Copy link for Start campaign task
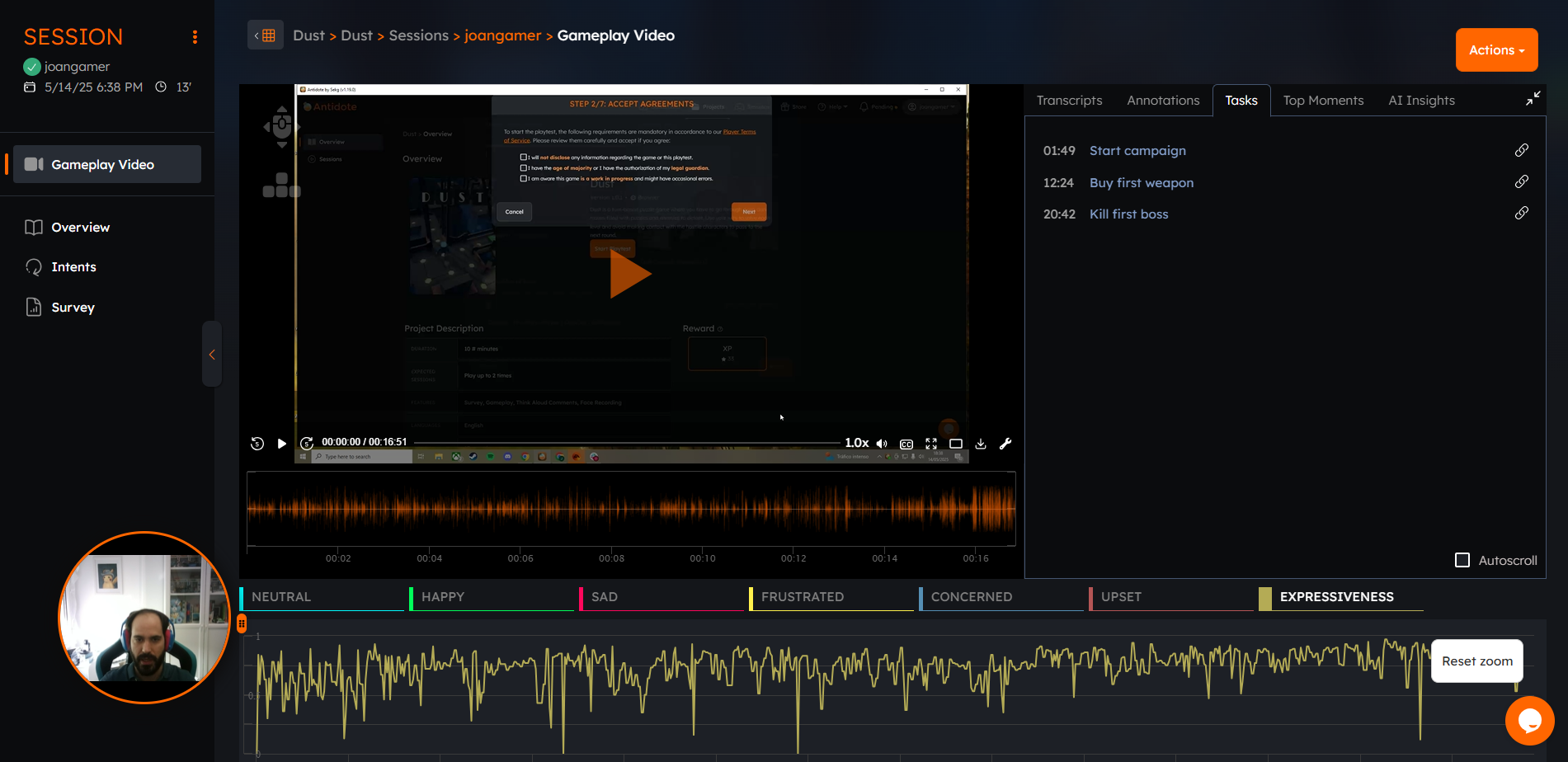Image resolution: width=1568 pixels, height=762 pixels. (1522, 150)
